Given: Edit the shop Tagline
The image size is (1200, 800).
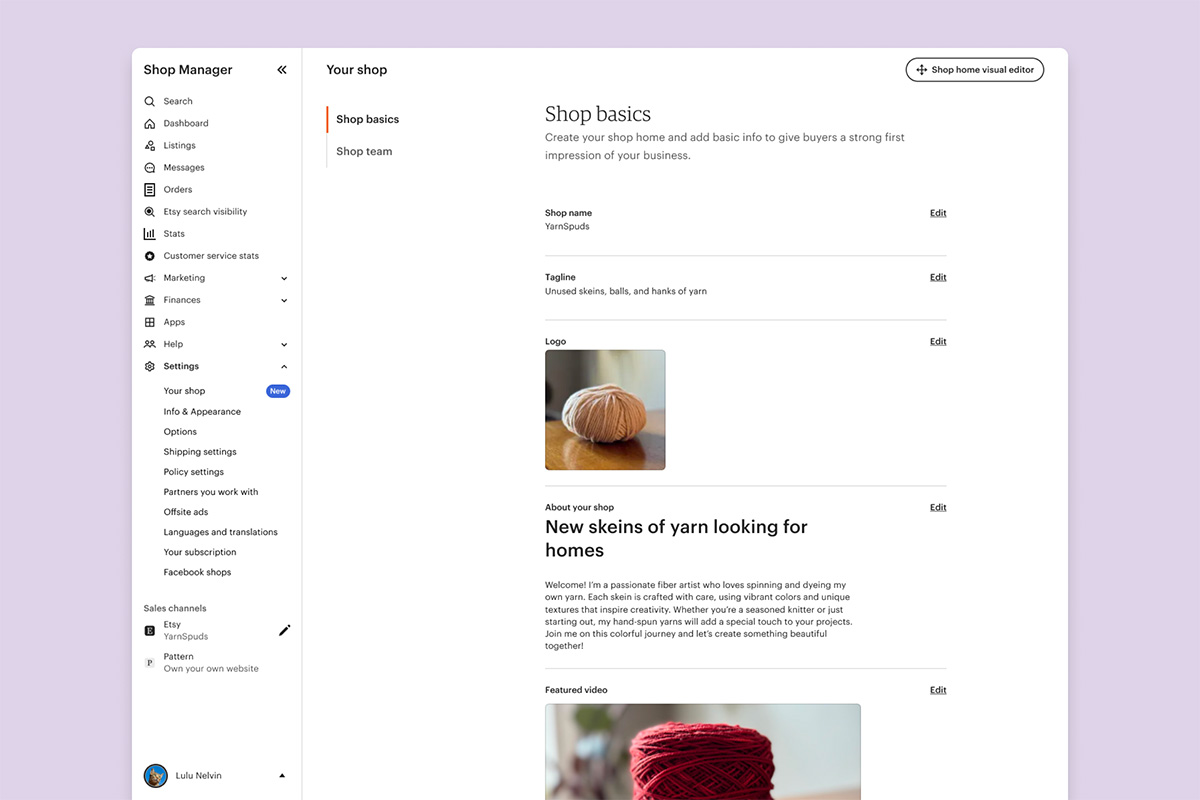Looking at the screenshot, I should tap(937, 277).
